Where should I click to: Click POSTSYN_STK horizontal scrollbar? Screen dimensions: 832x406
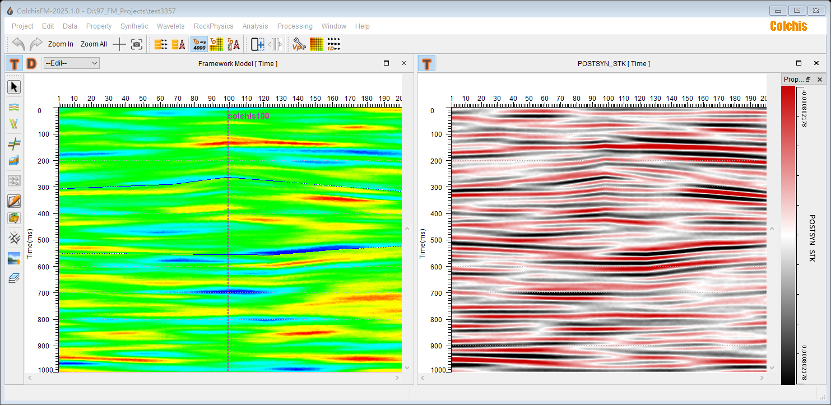pyautogui.click(x=593, y=378)
